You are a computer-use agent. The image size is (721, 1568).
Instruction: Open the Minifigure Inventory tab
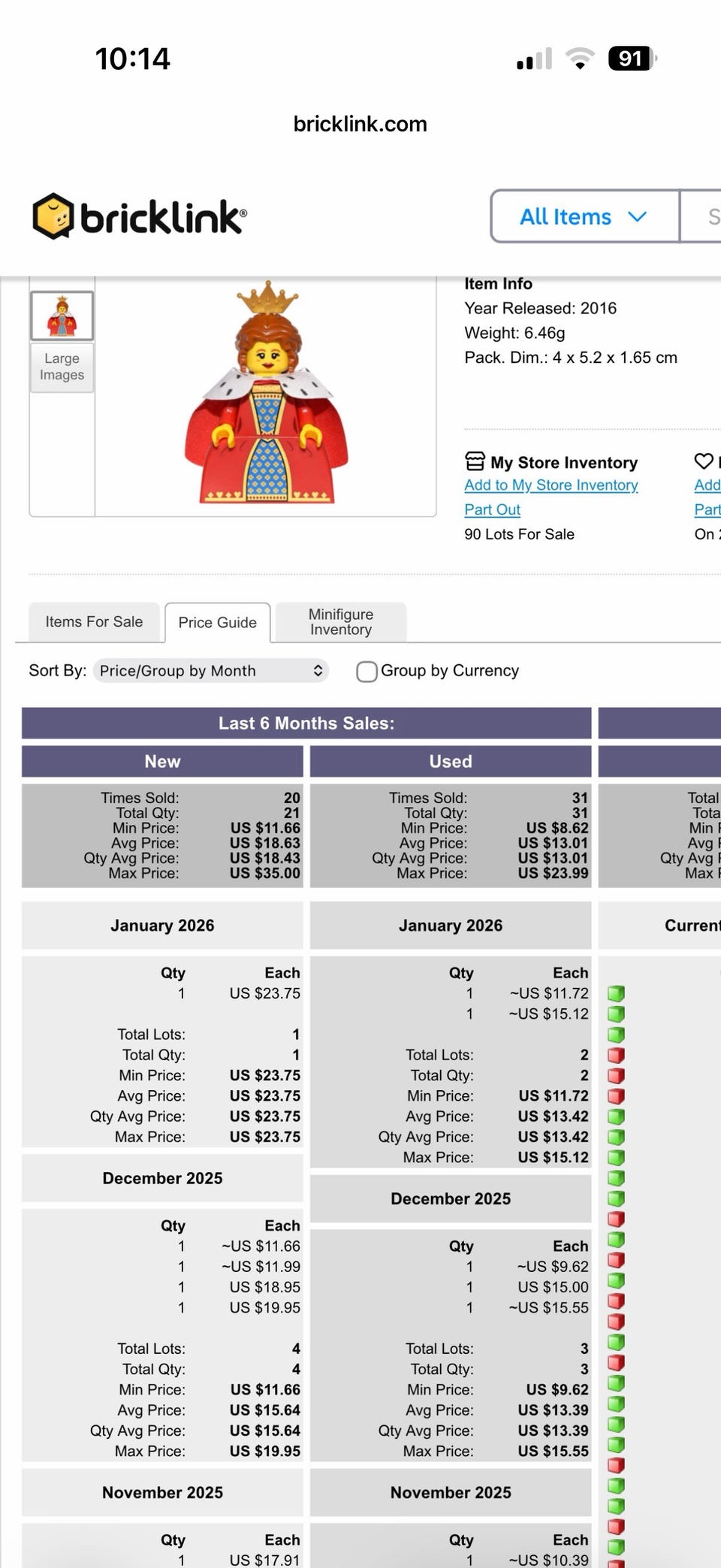341,622
